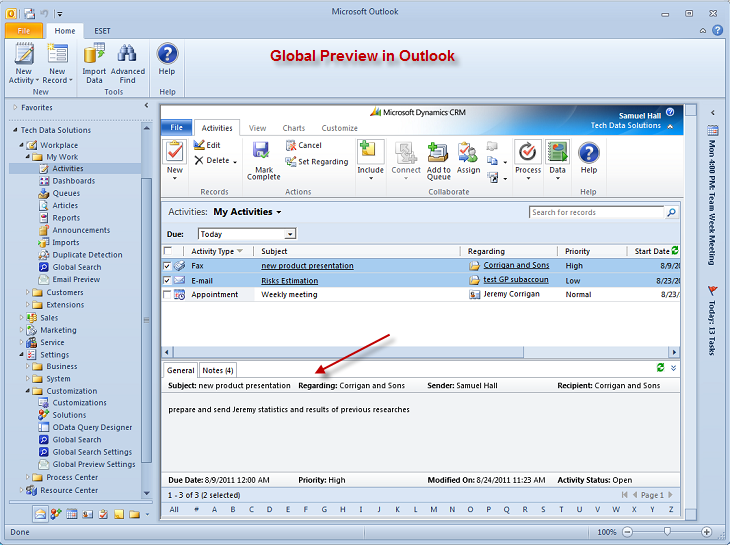Click the red task flag icon

tap(712, 291)
